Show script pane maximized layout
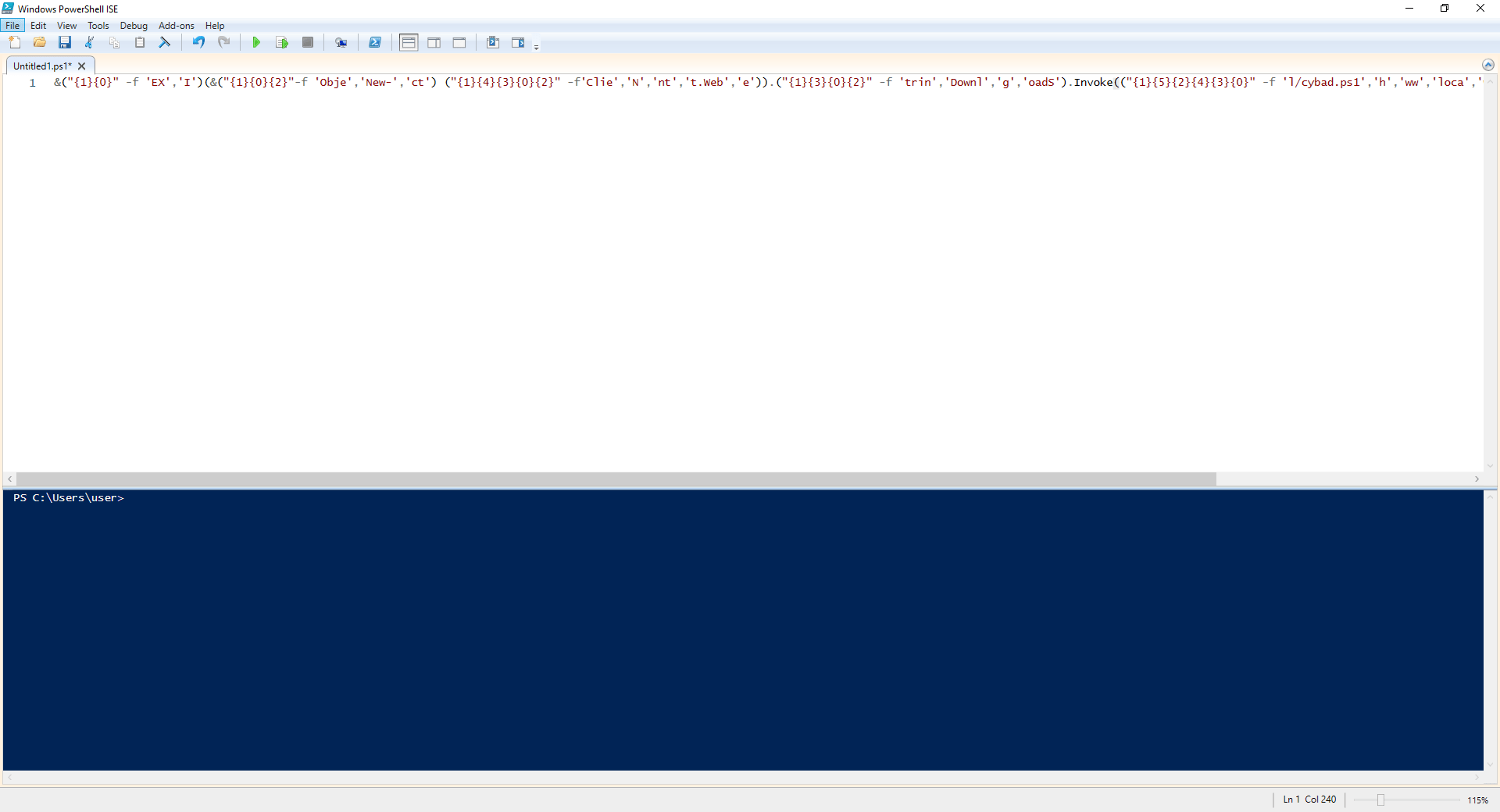1500x812 pixels. click(459, 43)
